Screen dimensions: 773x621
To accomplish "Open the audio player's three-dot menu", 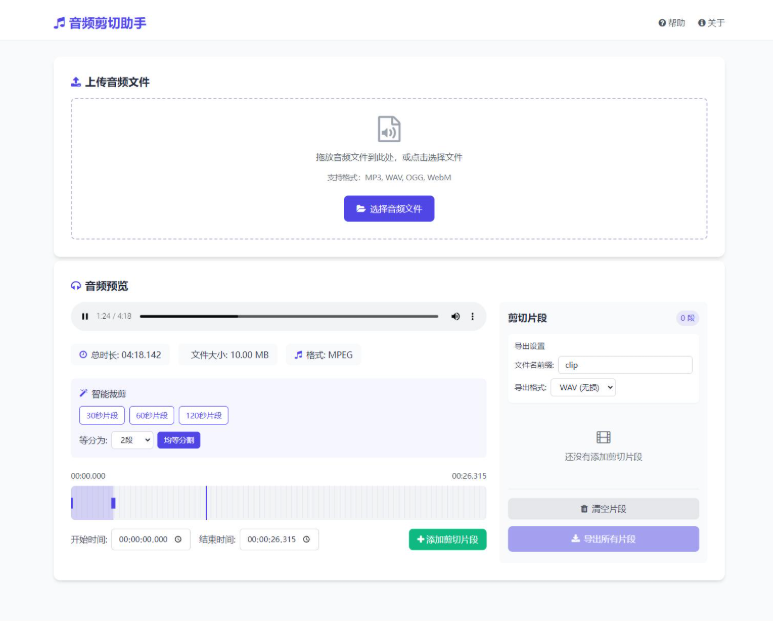I will coord(473,316).
